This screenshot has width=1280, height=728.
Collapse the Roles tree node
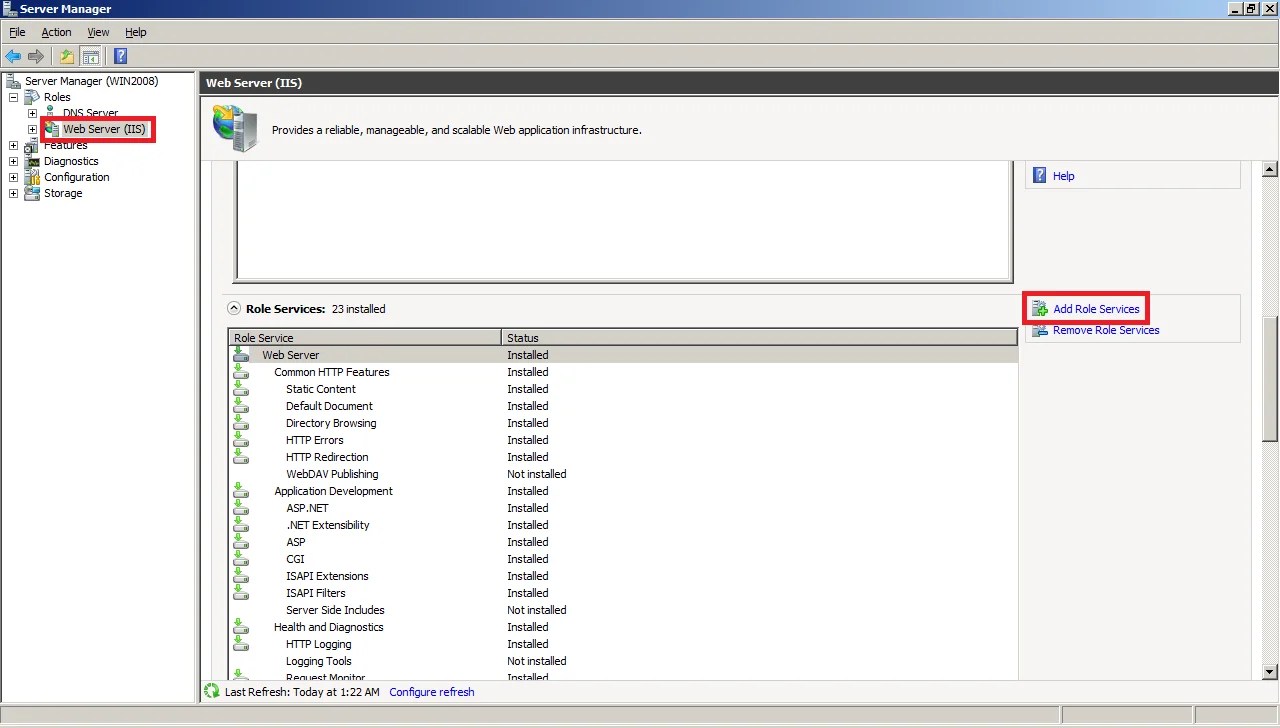point(13,97)
